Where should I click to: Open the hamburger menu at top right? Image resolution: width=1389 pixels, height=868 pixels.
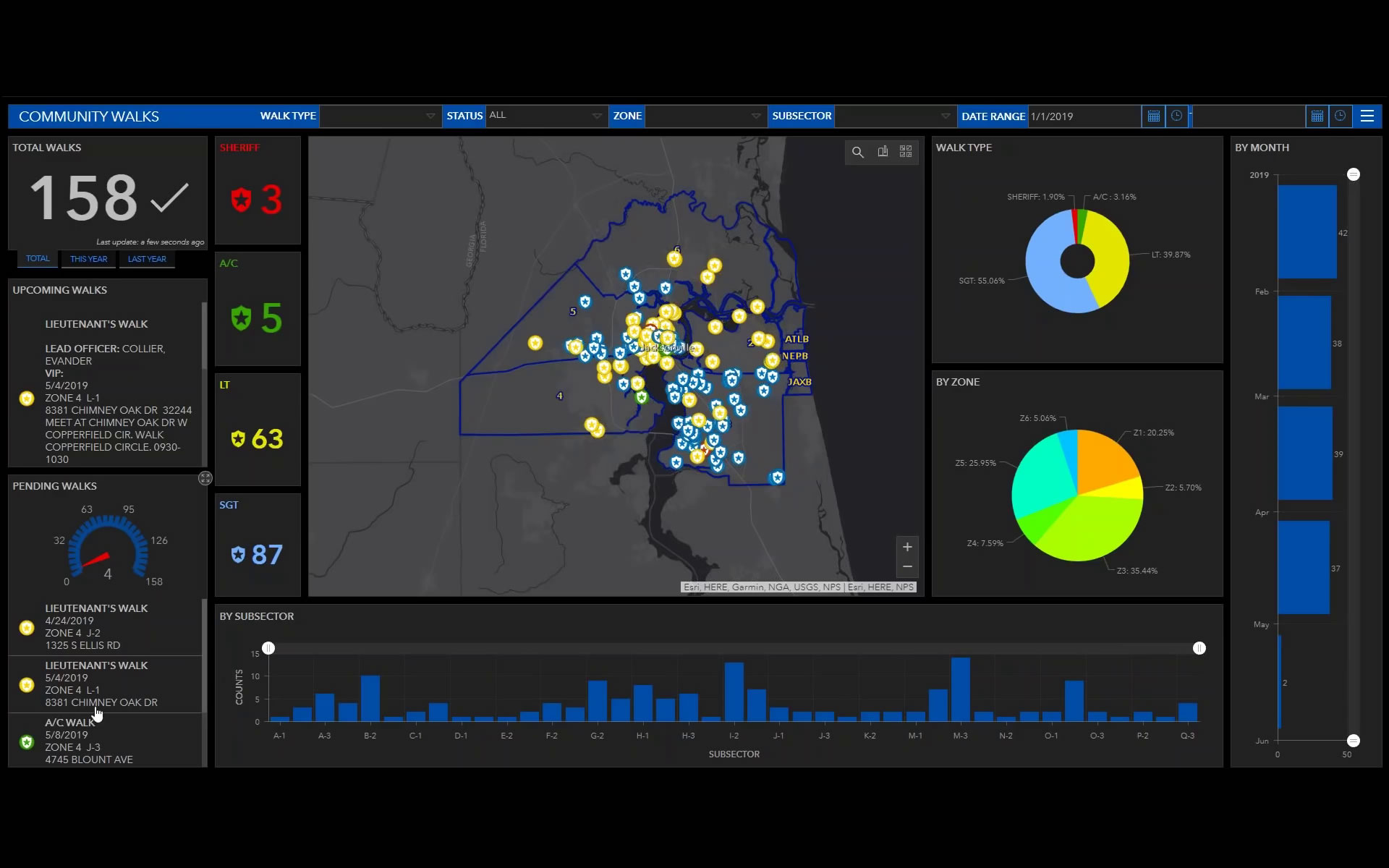pos(1368,116)
